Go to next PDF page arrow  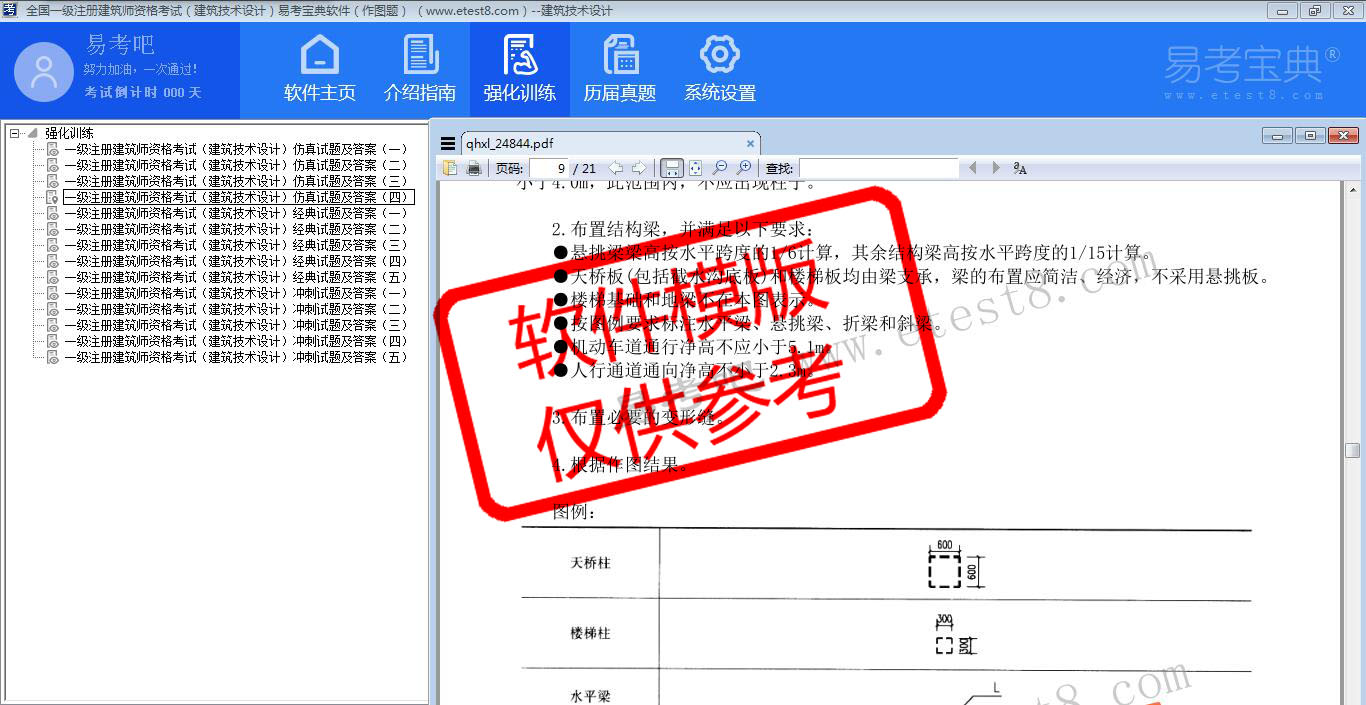(639, 168)
